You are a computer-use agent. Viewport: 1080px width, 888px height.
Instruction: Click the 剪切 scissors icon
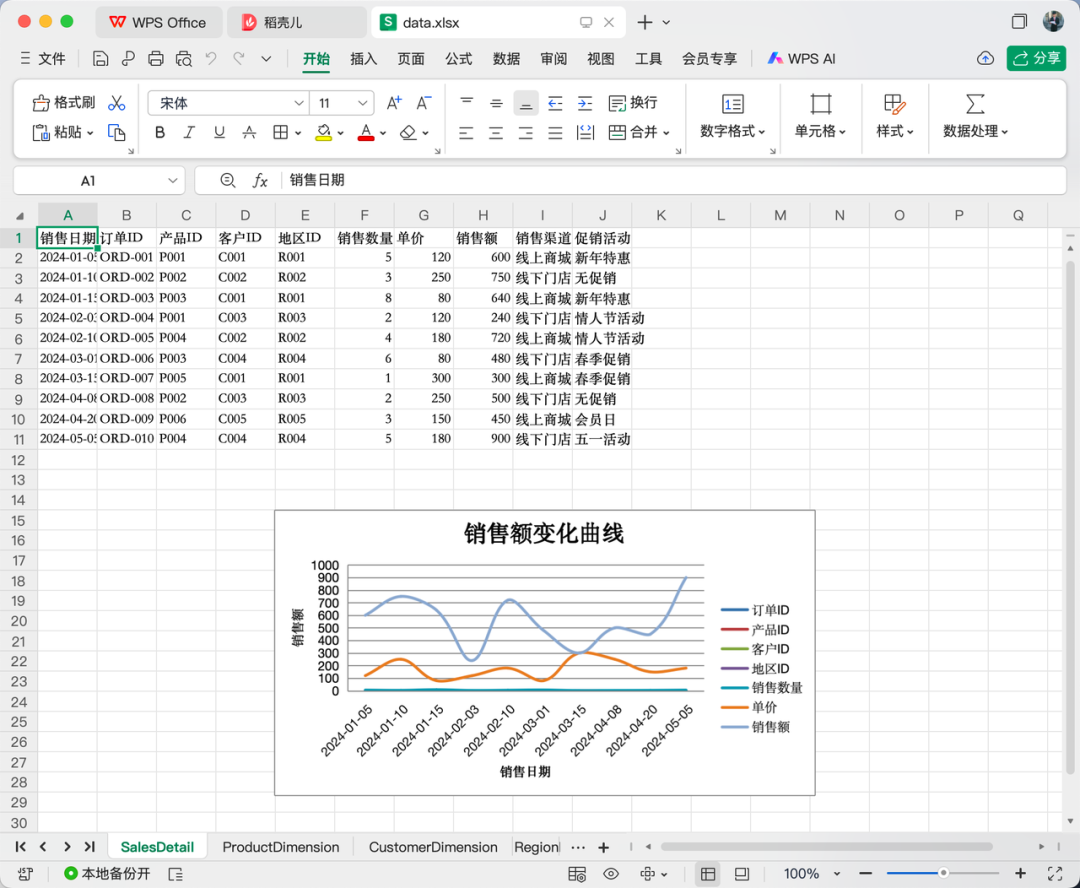(117, 102)
